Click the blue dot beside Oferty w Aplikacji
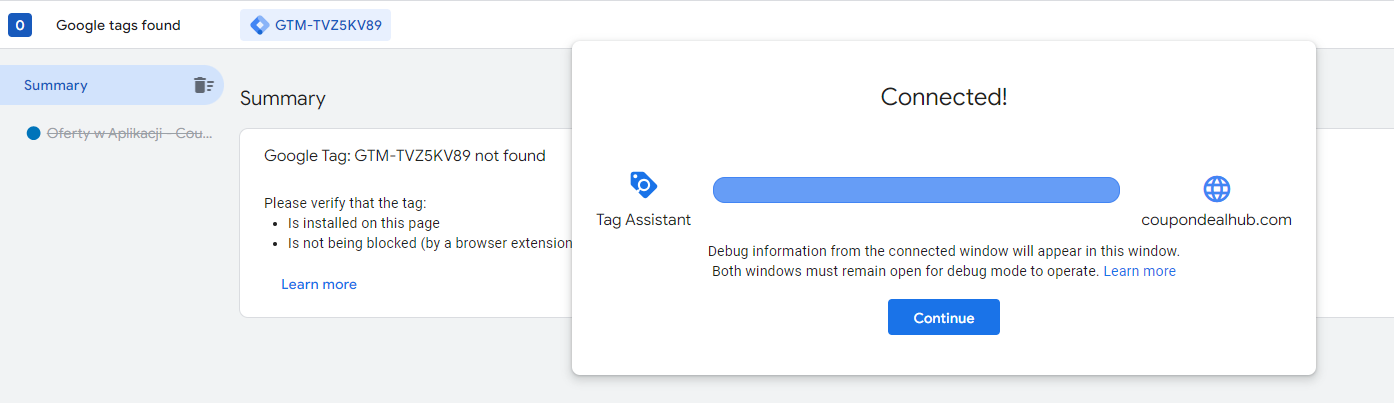This screenshot has height=403, width=1394. click(33, 133)
